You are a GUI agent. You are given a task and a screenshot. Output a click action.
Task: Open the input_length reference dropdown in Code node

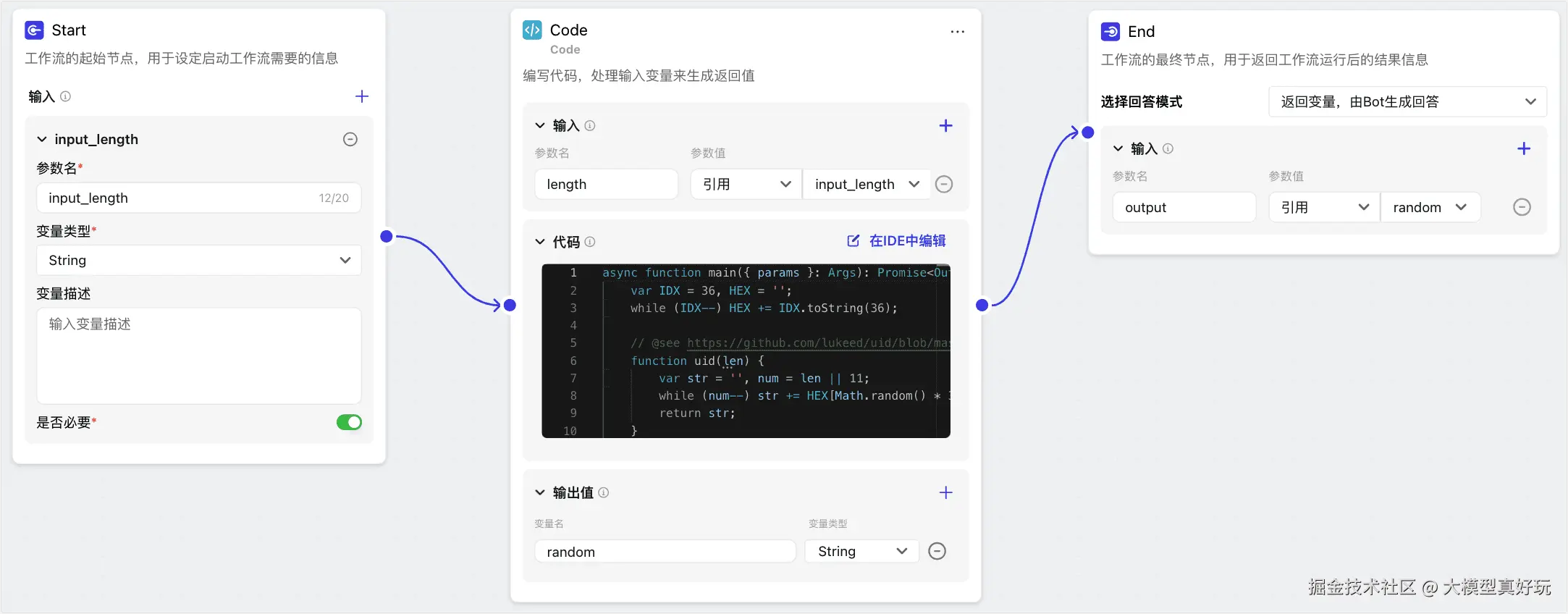pyautogui.click(x=867, y=185)
